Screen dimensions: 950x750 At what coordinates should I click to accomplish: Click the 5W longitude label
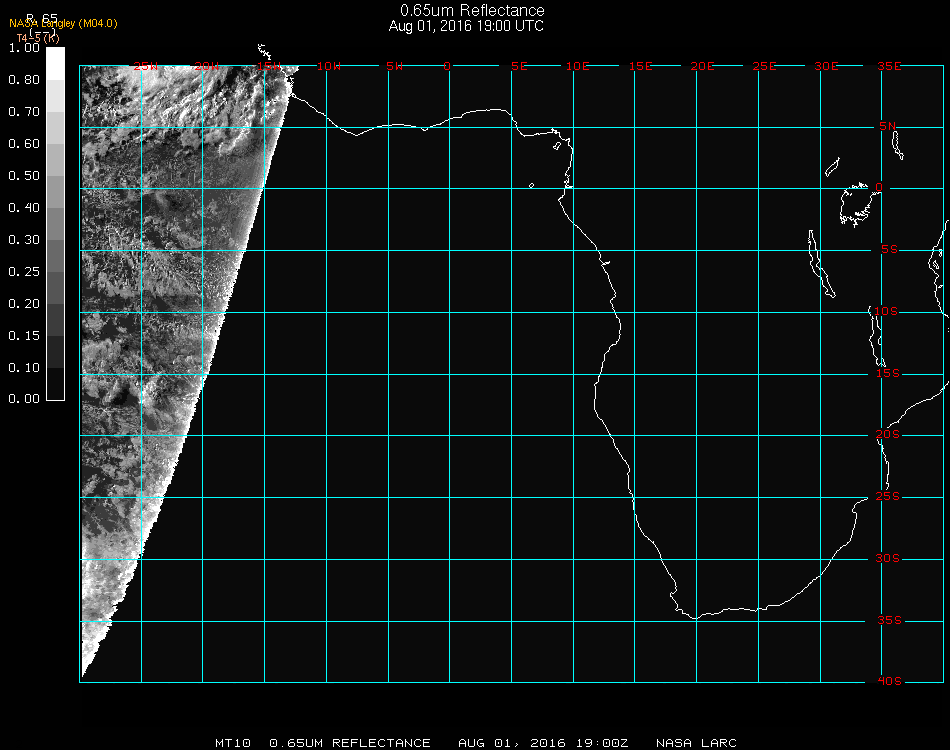[394, 67]
